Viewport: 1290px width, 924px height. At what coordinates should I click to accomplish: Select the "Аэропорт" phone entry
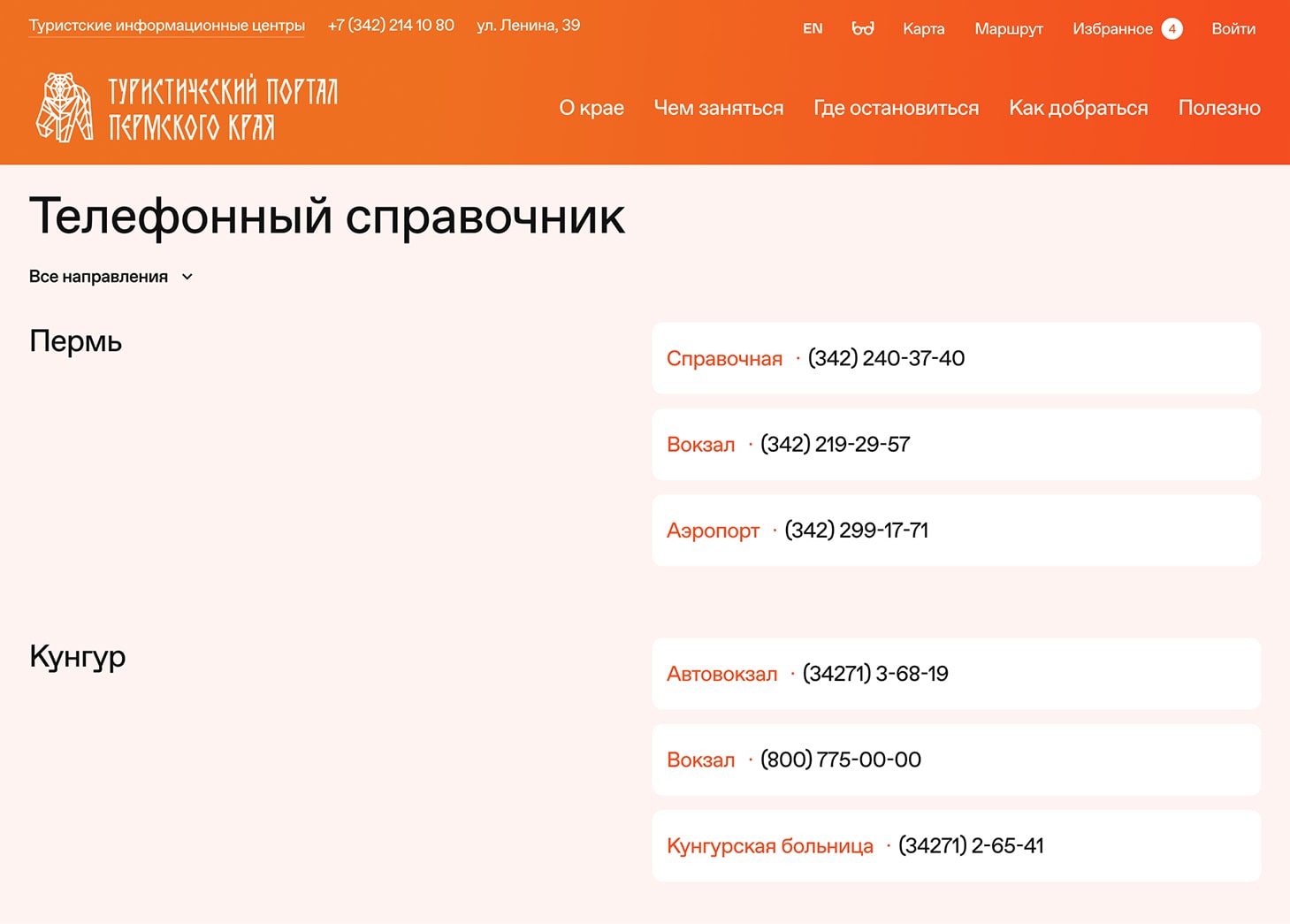[x=713, y=531]
